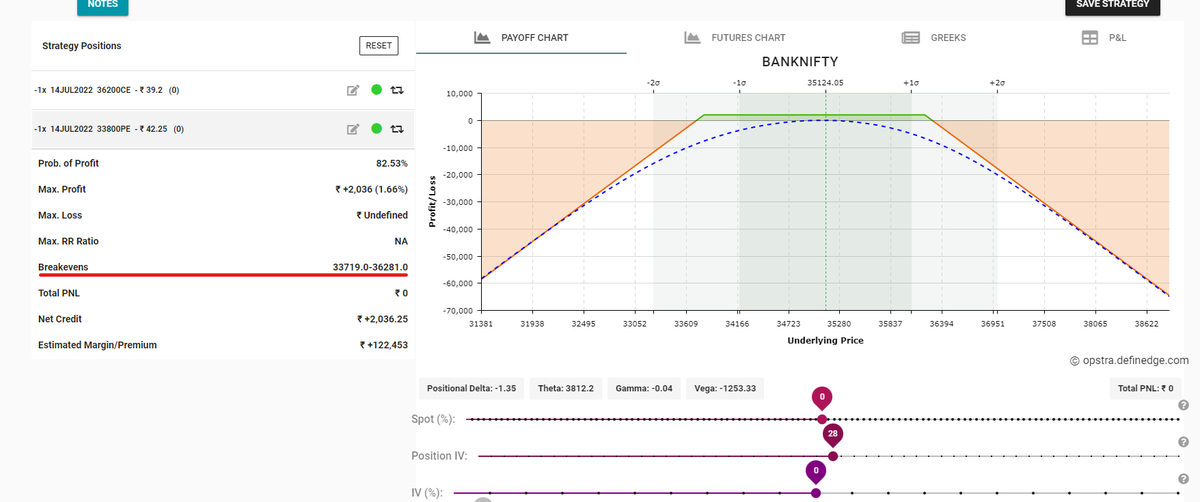Click the Max. Profit value +2,036
The image size is (1200, 502).
point(371,189)
